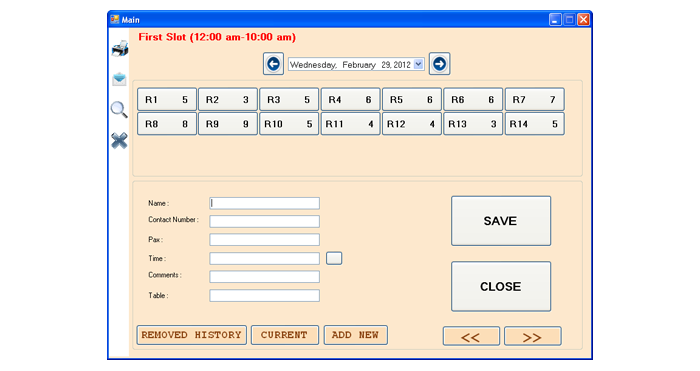Click the blue X delete icon
The width and height of the screenshot is (700, 371).
click(119, 141)
